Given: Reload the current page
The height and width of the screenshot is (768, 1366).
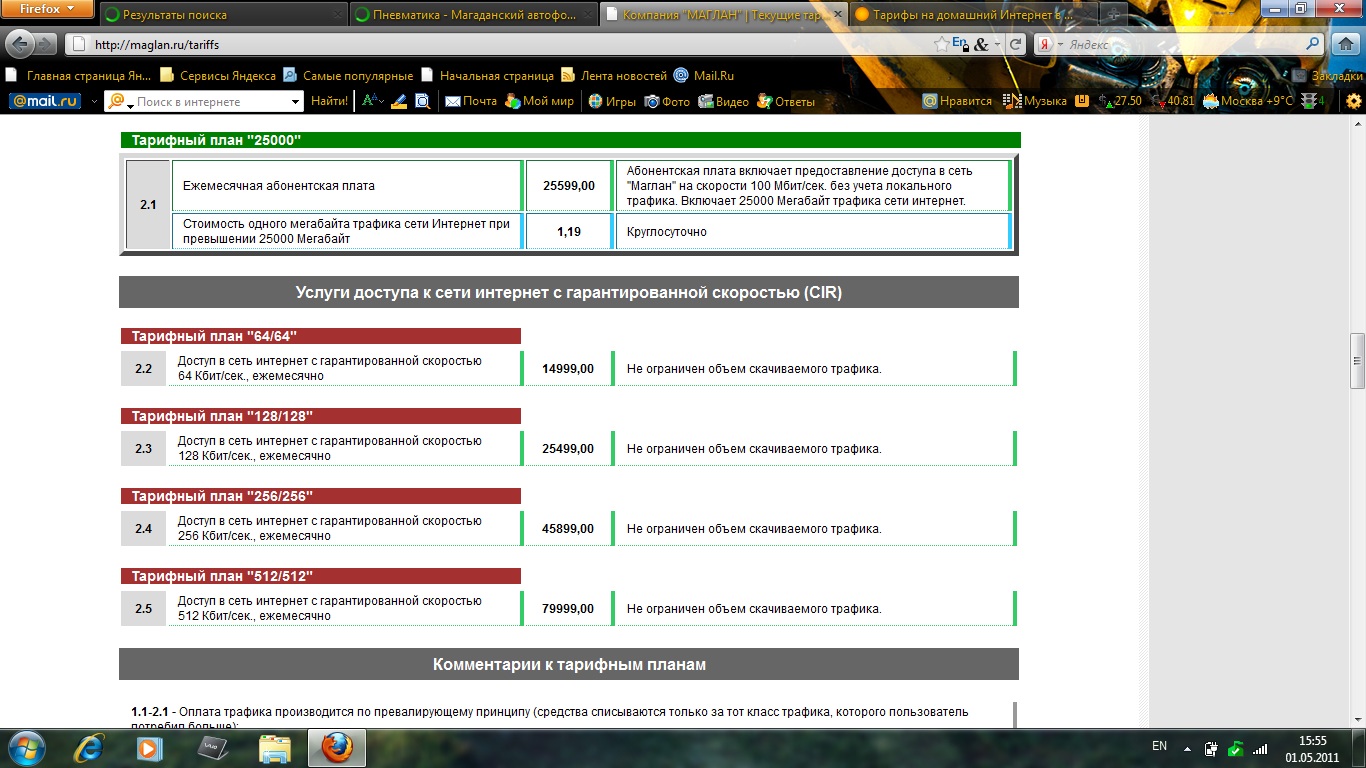Looking at the screenshot, I should [1015, 44].
